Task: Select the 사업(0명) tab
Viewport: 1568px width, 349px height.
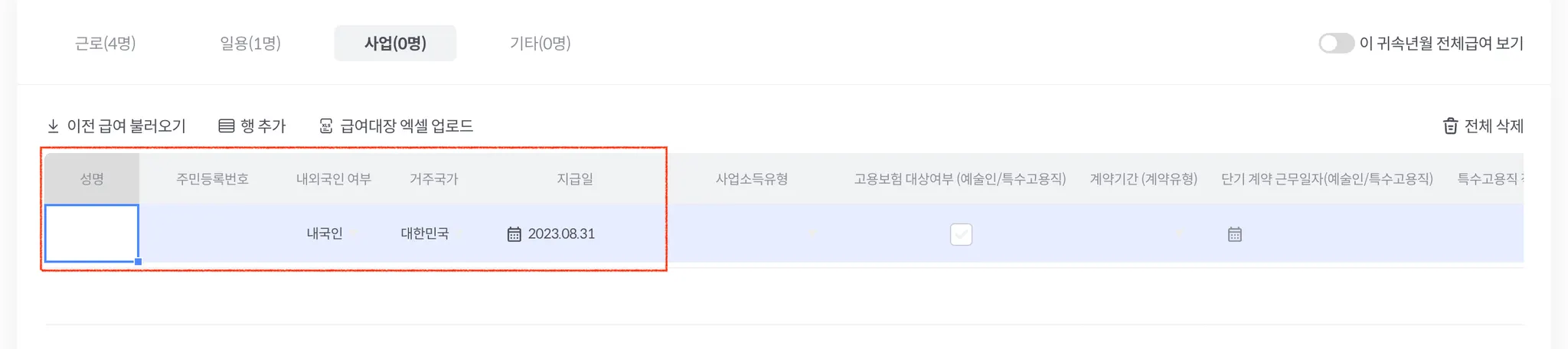Action: click(395, 44)
